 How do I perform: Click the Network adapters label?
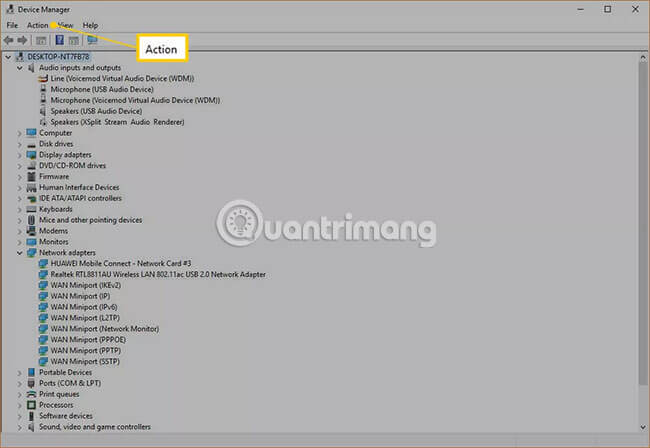[67, 252]
